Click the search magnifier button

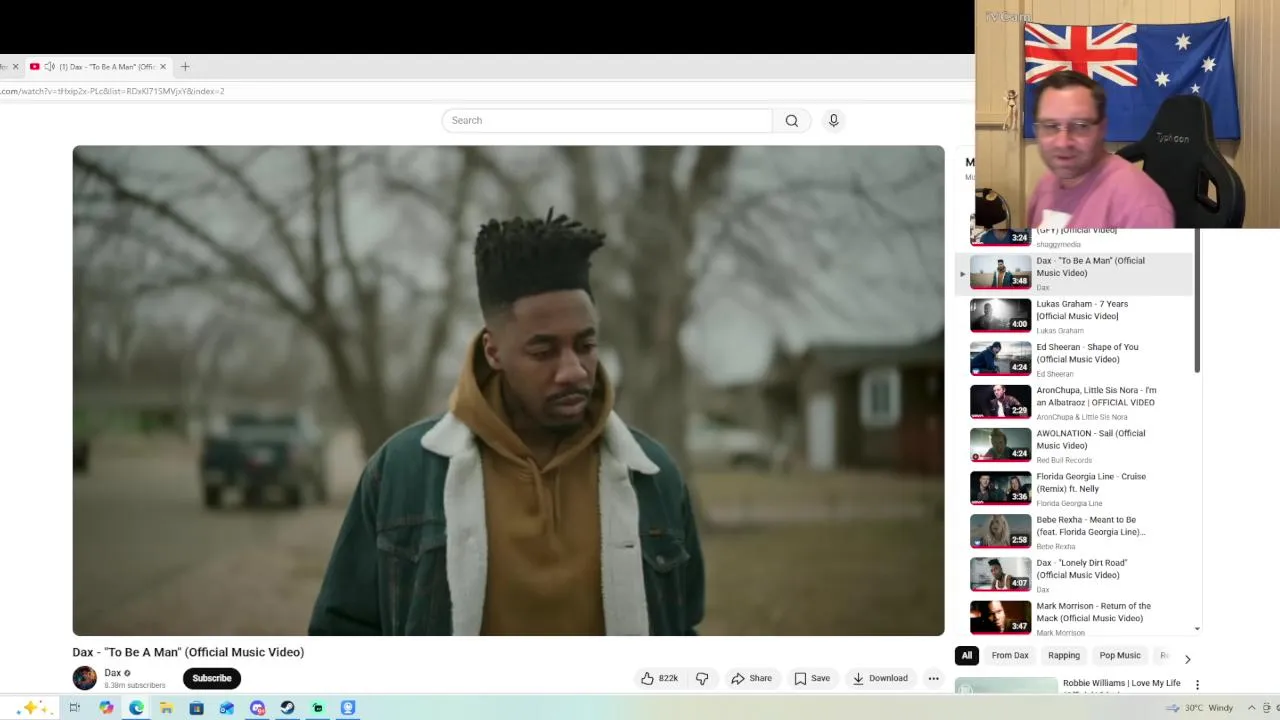pos(791,121)
